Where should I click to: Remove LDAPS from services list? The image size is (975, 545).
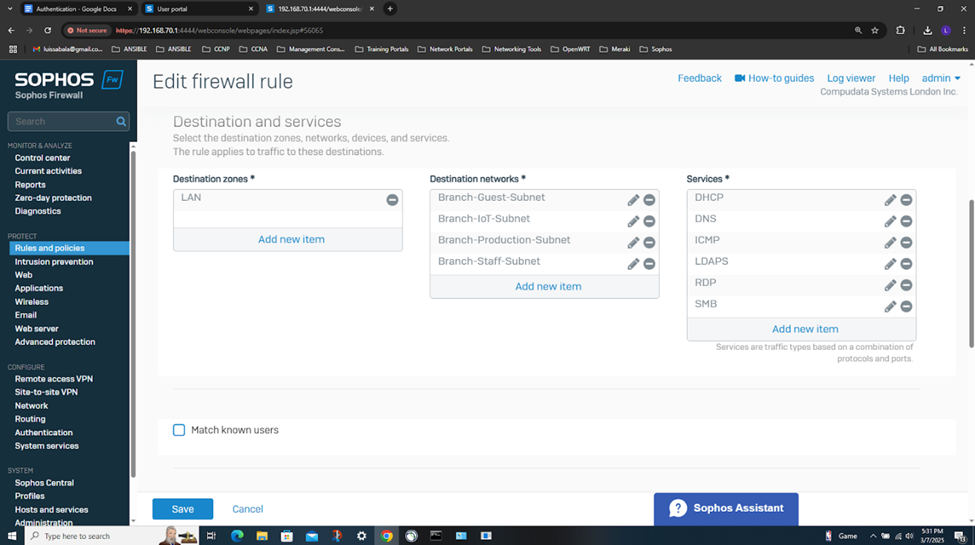(x=907, y=264)
